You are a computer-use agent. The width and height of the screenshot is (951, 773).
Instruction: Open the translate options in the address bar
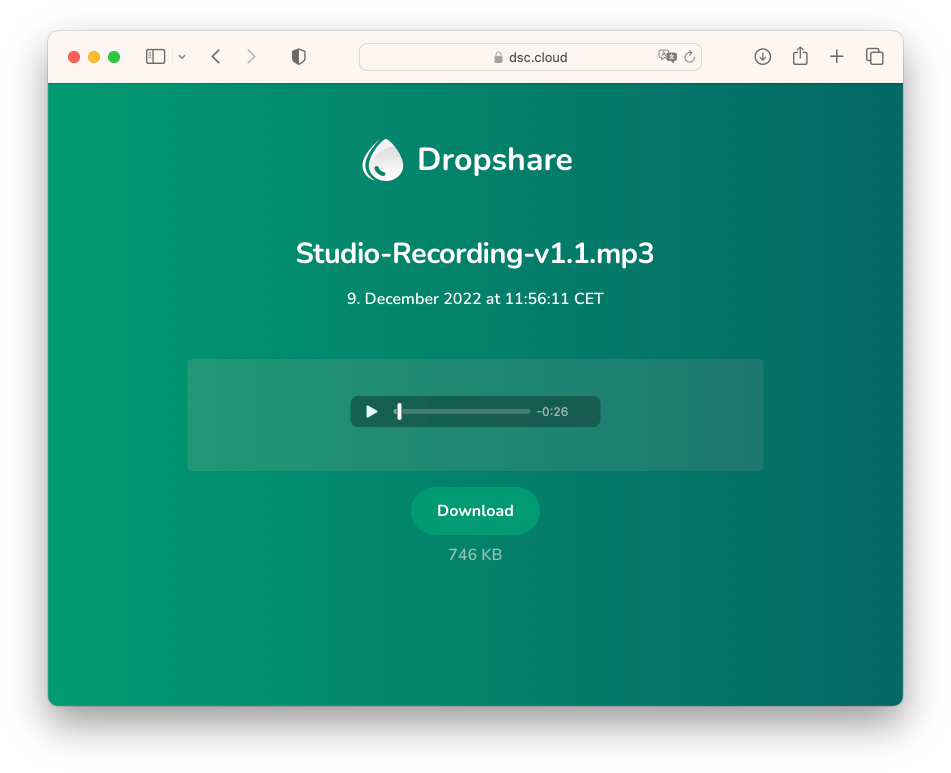point(668,57)
